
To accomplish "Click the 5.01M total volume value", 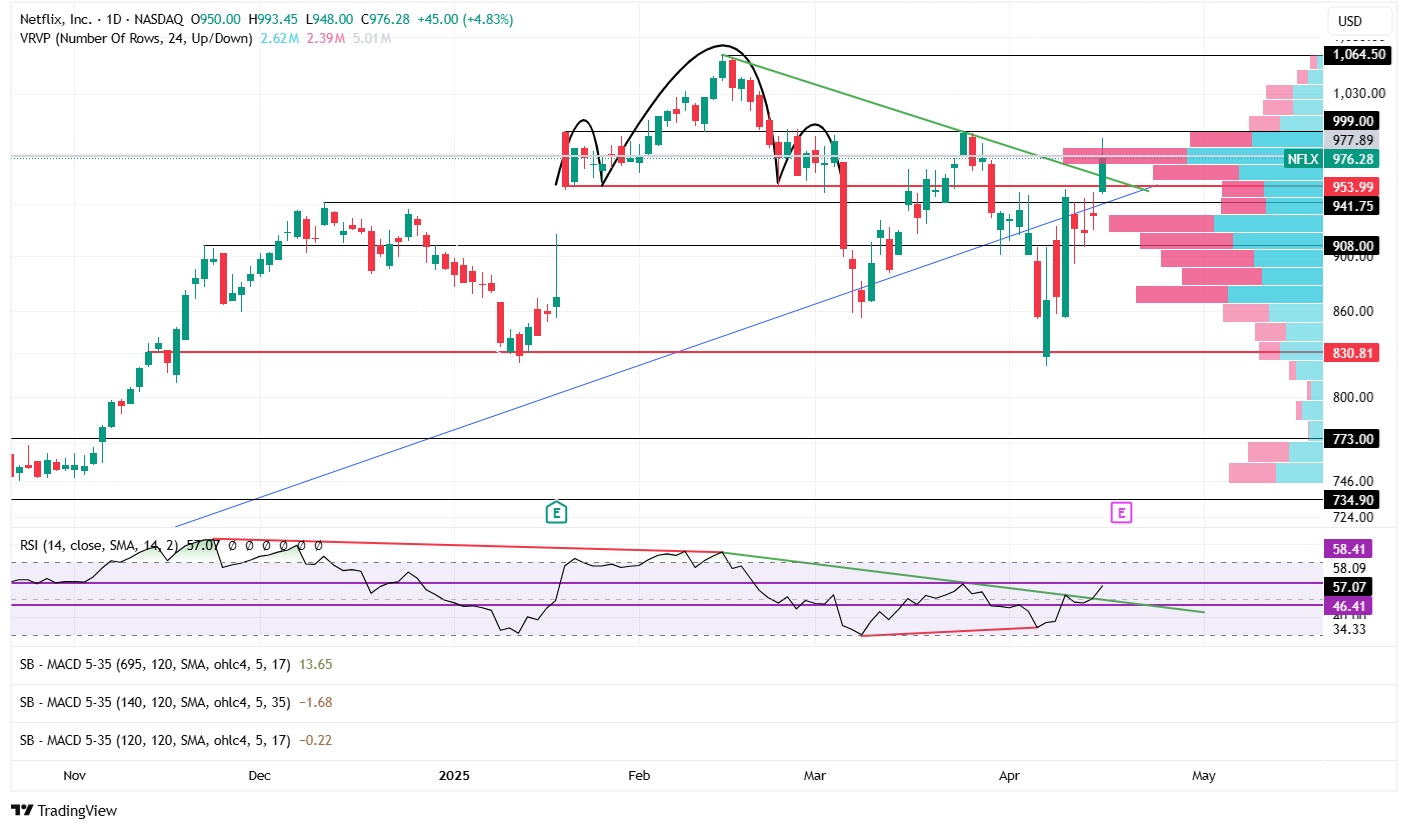I will point(372,38).
